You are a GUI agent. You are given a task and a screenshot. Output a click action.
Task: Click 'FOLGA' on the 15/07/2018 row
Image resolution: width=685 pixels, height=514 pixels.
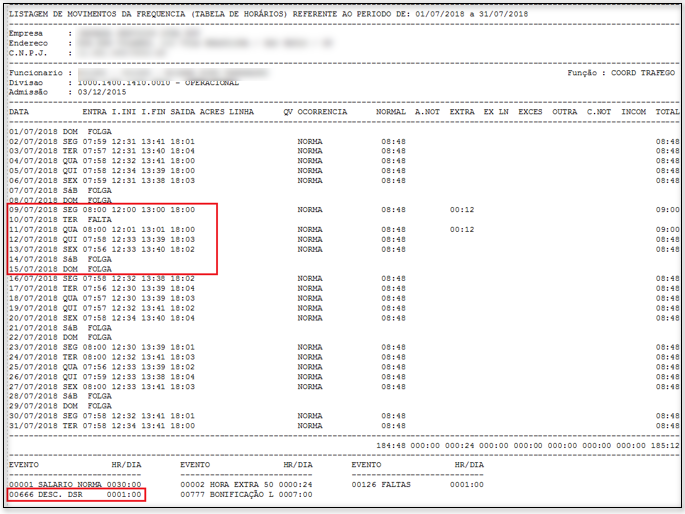coord(100,269)
